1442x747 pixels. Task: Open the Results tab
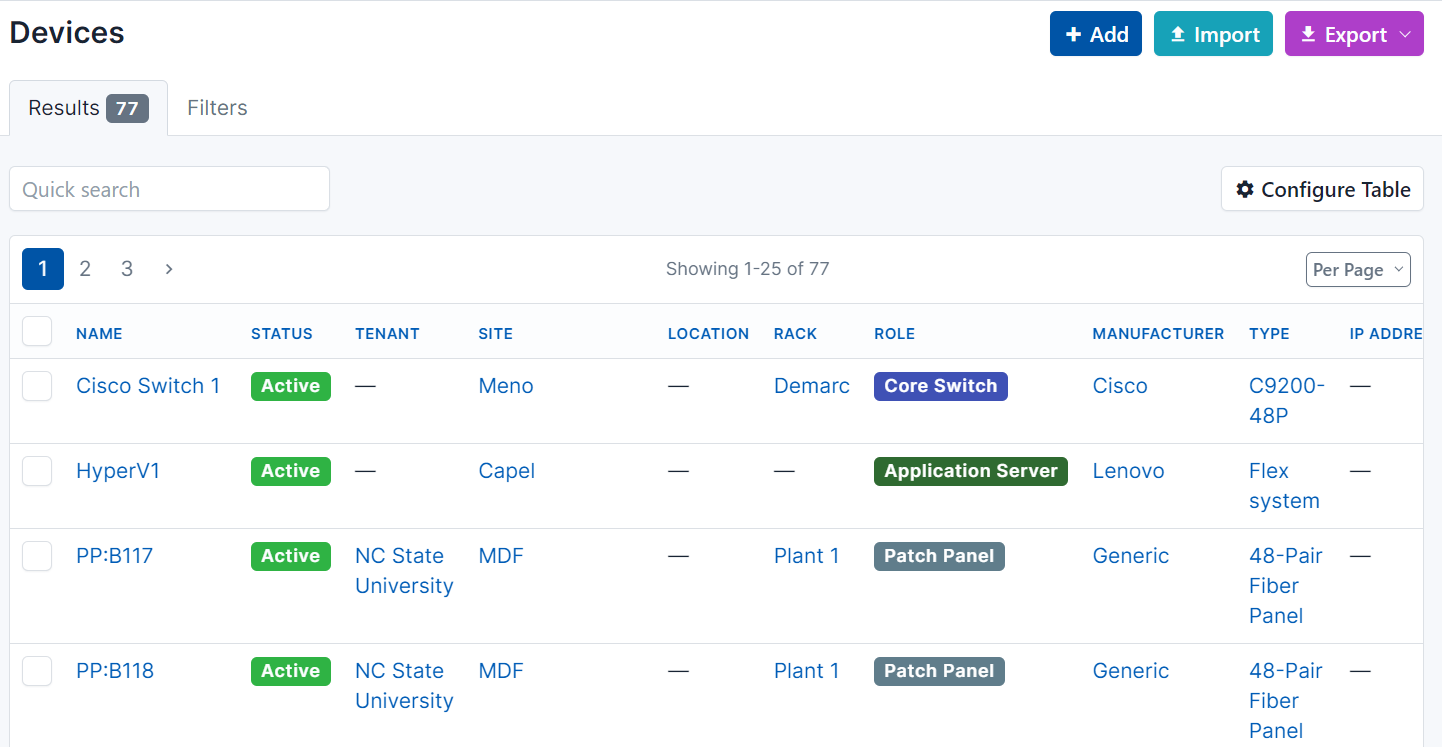[88, 108]
